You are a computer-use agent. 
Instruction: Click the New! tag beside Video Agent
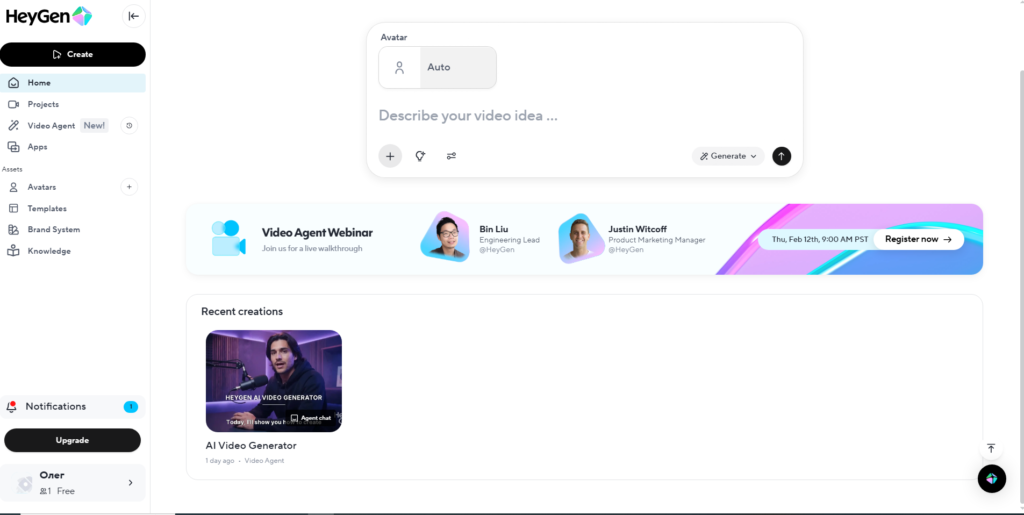tap(95, 125)
